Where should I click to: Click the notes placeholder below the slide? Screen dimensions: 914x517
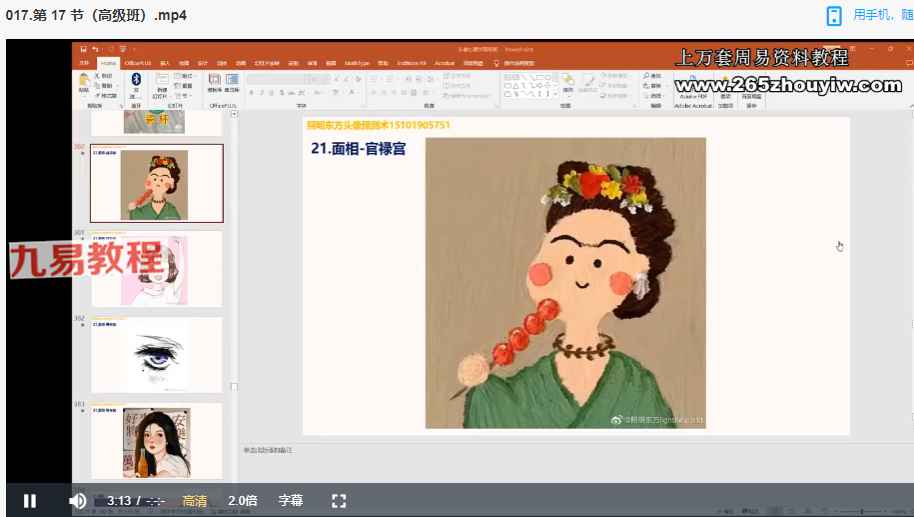pyautogui.click(x=268, y=450)
